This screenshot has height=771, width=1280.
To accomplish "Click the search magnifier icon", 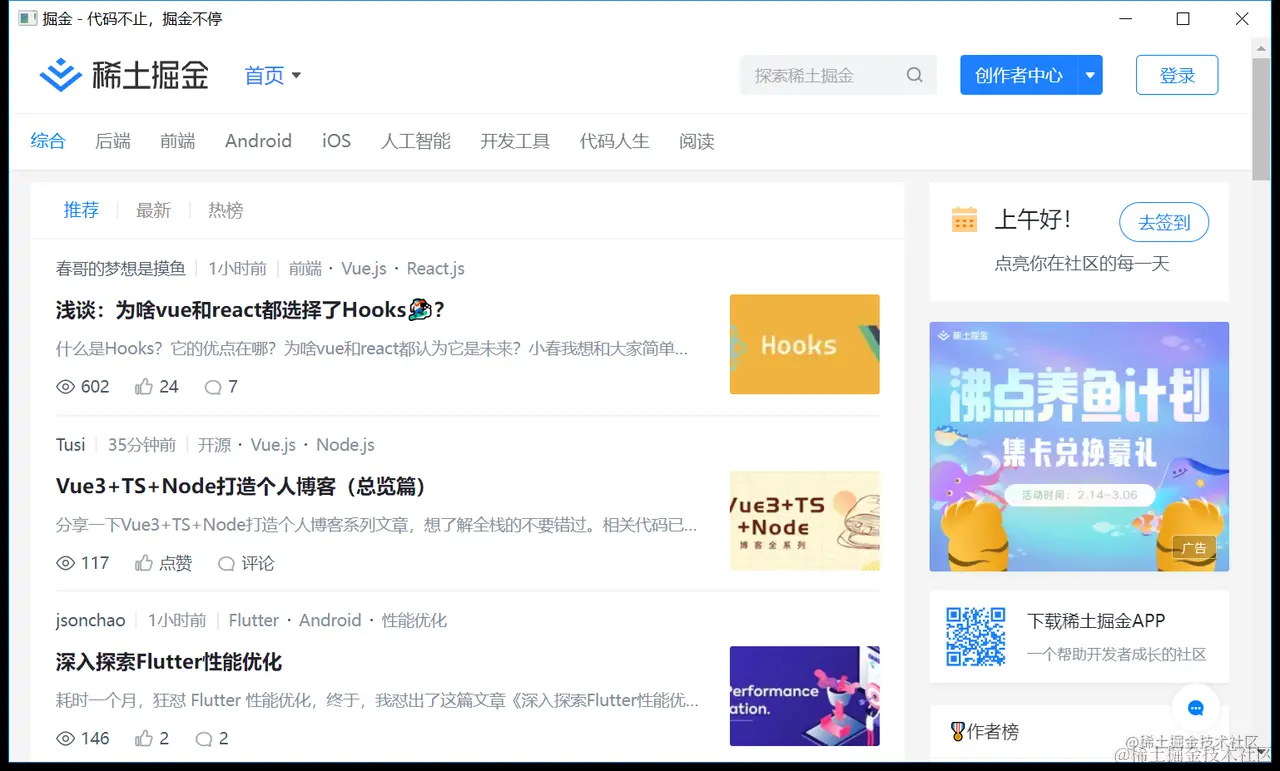I will 914,74.
